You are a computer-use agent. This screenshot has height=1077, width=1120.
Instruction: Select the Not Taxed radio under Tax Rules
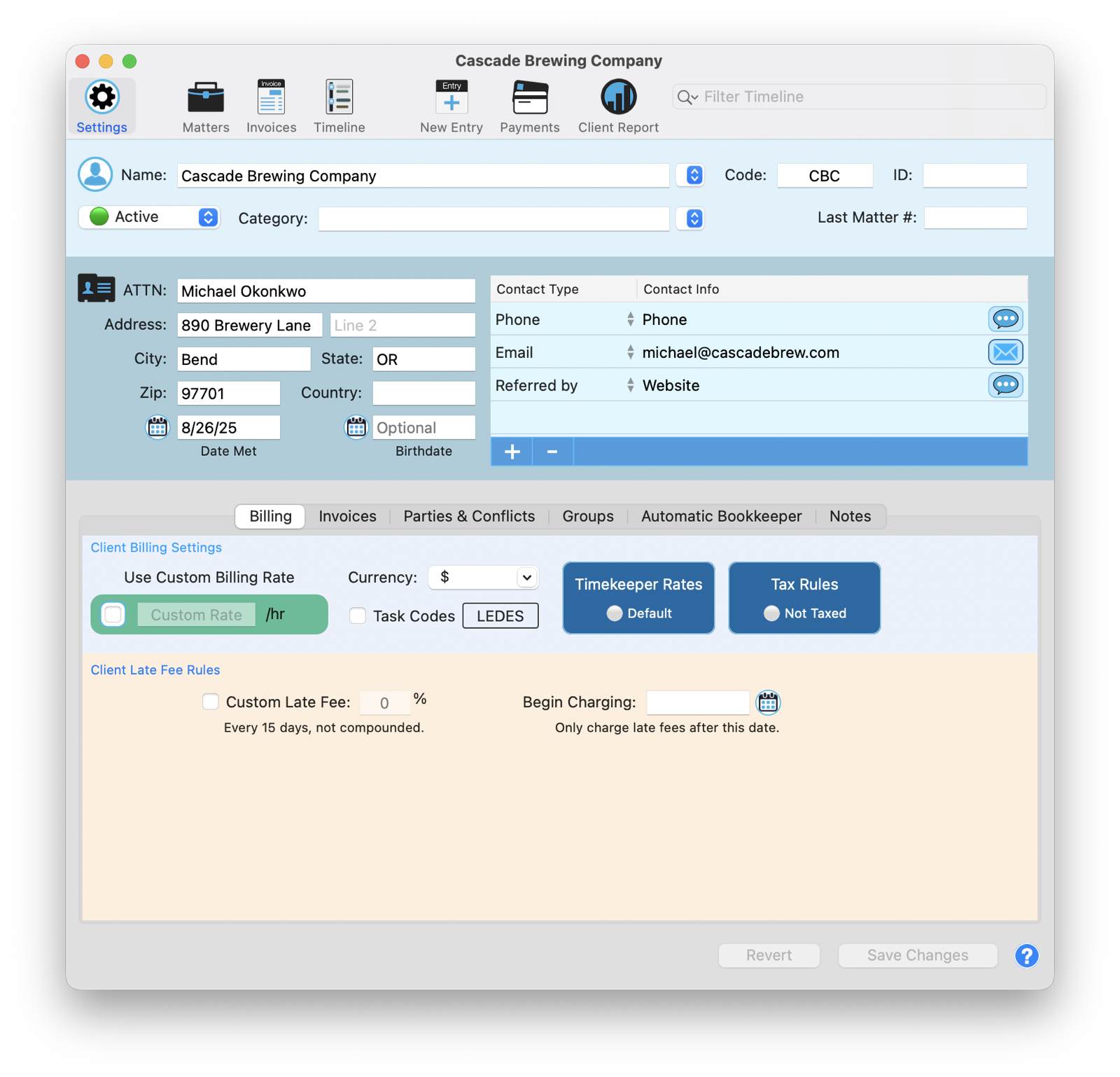[771, 613]
